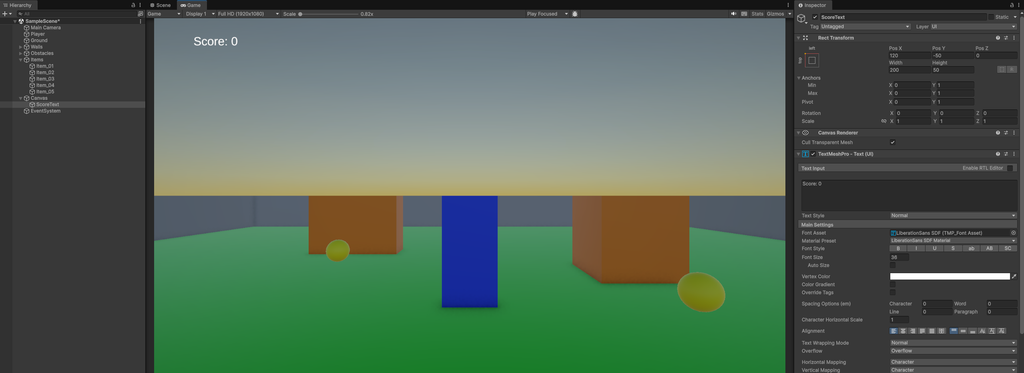The width and height of the screenshot is (1024, 373).
Task: Open Canvas Renderer help reference
Action: (x=998, y=133)
